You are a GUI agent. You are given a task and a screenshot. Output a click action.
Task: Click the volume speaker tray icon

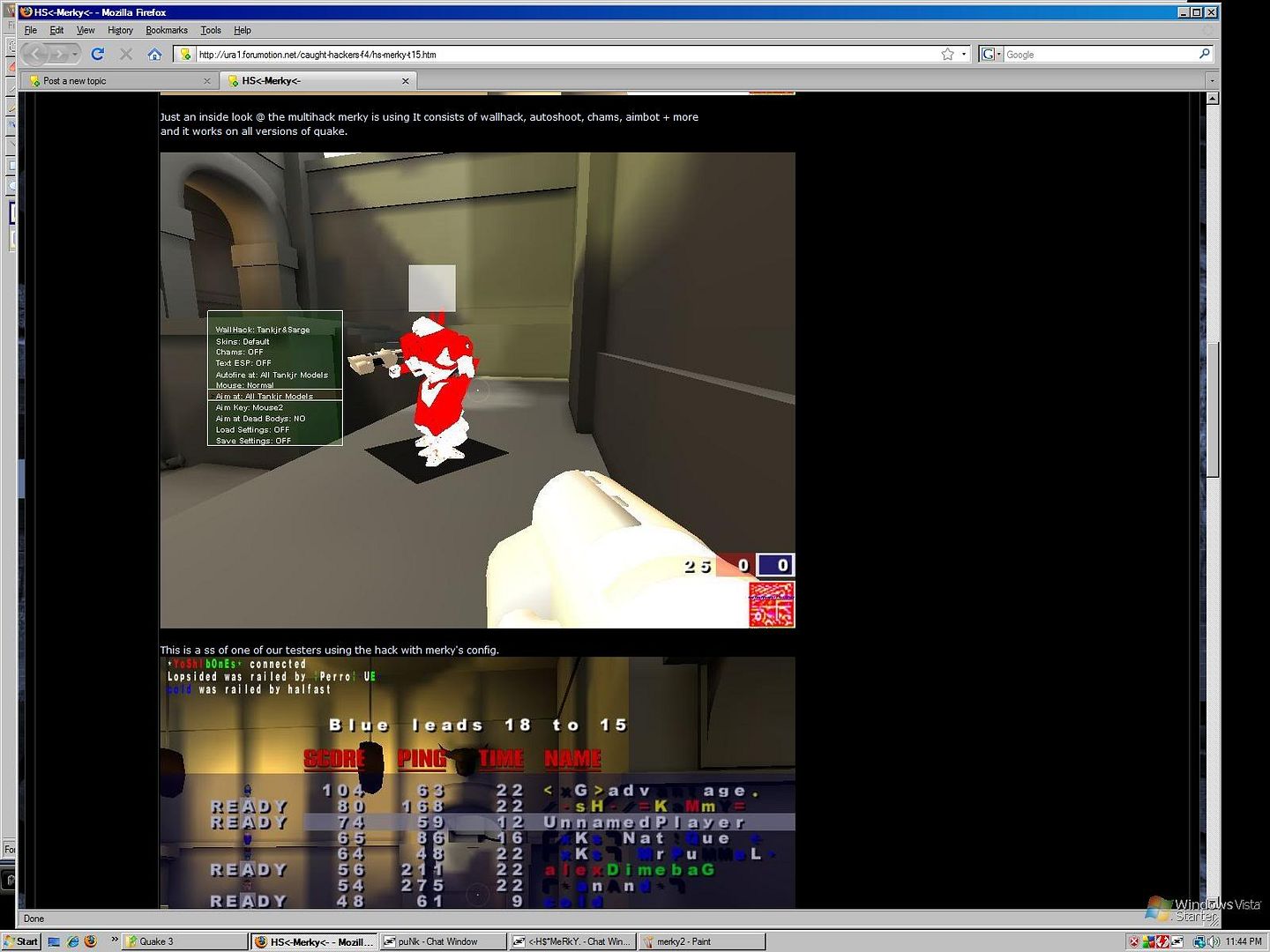[x=1214, y=941]
